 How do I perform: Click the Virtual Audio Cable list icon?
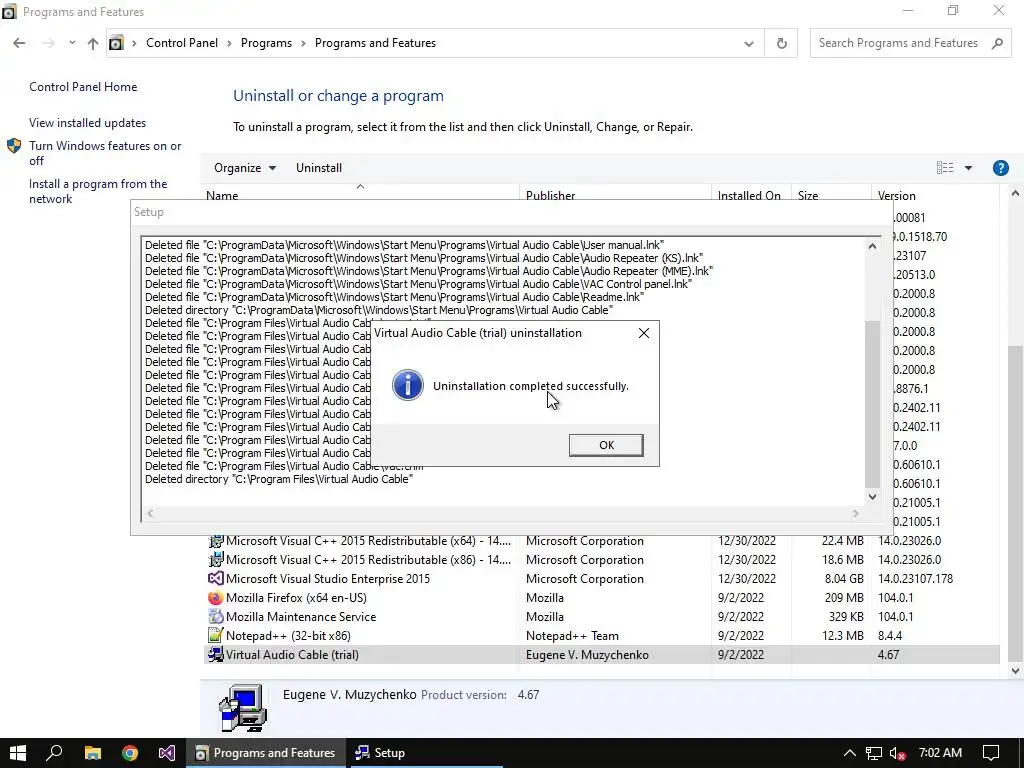pyautogui.click(x=216, y=654)
